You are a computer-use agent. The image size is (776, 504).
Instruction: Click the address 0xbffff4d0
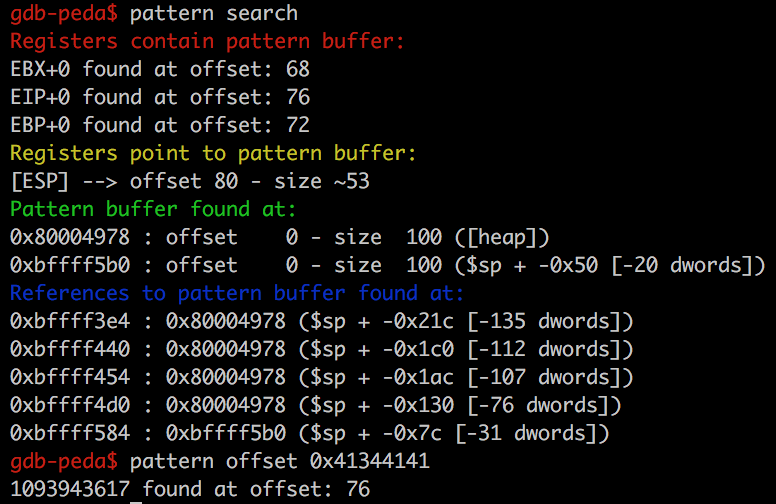pyautogui.click(x=70, y=406)
